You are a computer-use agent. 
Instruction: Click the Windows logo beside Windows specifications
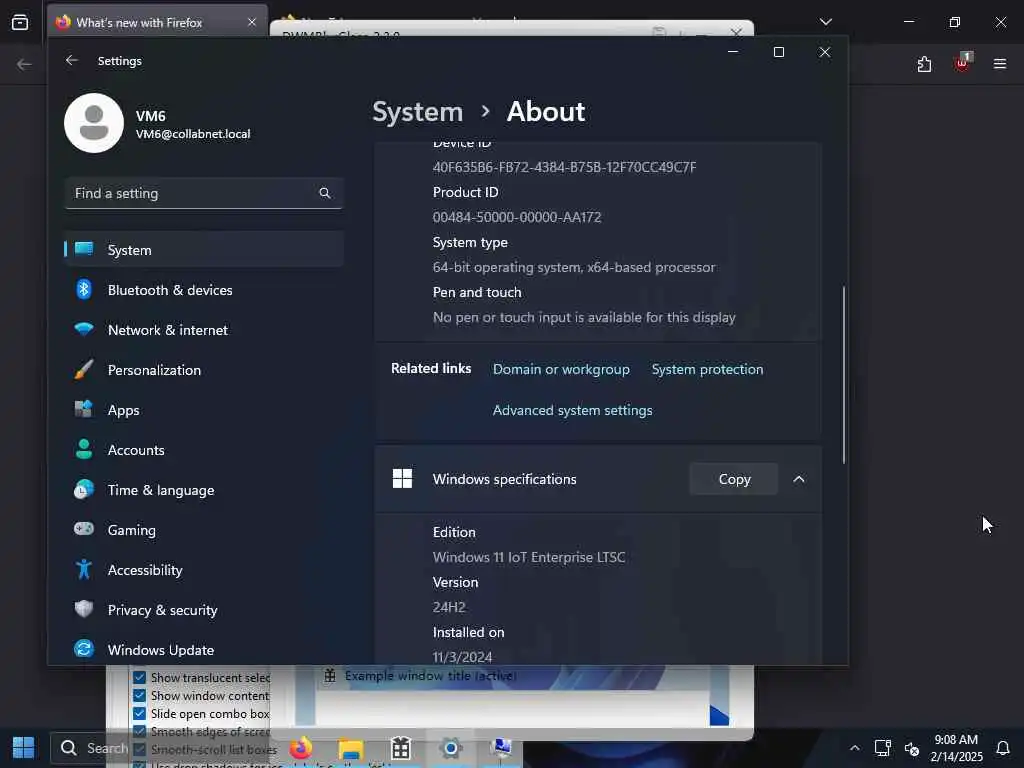tap(402, 479)
